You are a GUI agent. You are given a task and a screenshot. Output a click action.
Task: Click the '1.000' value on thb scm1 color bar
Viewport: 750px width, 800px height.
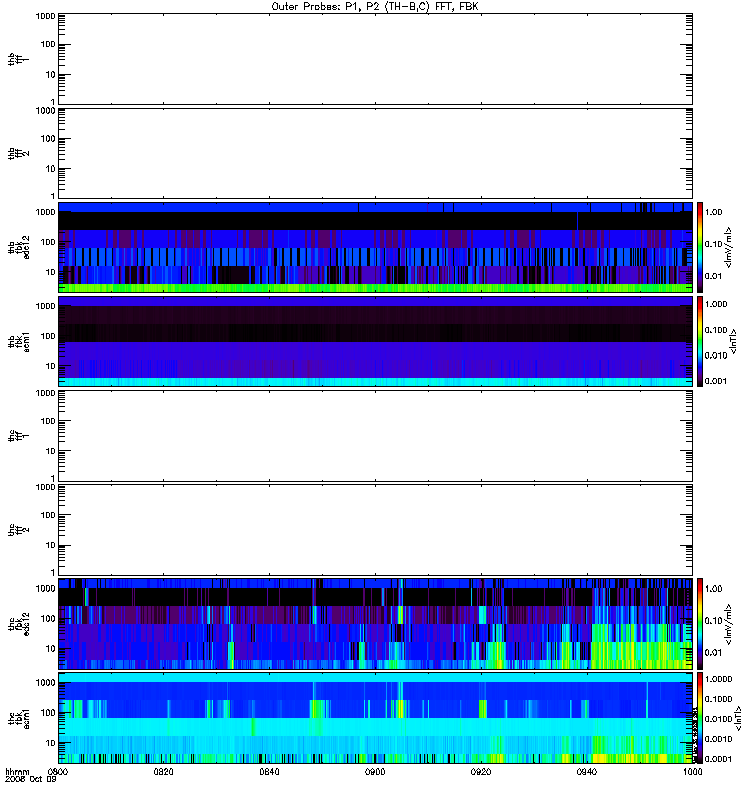coord(716,304)
